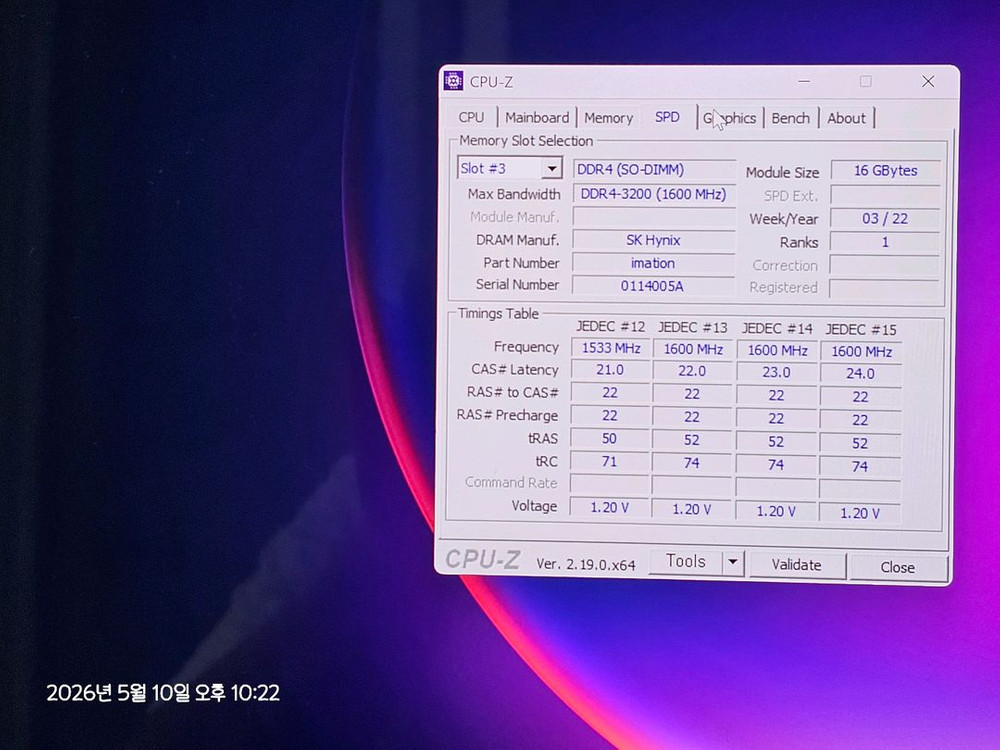Click the JEDEC #13 column header
This screenshot has height=750, width=1000.
(693, 327)
